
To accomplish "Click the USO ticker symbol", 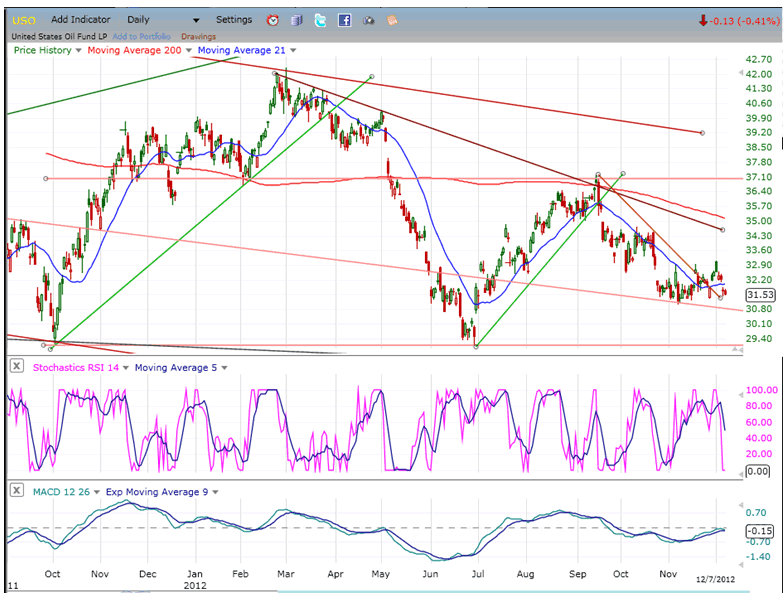I will pyautogui.click(x=22, y=20).
